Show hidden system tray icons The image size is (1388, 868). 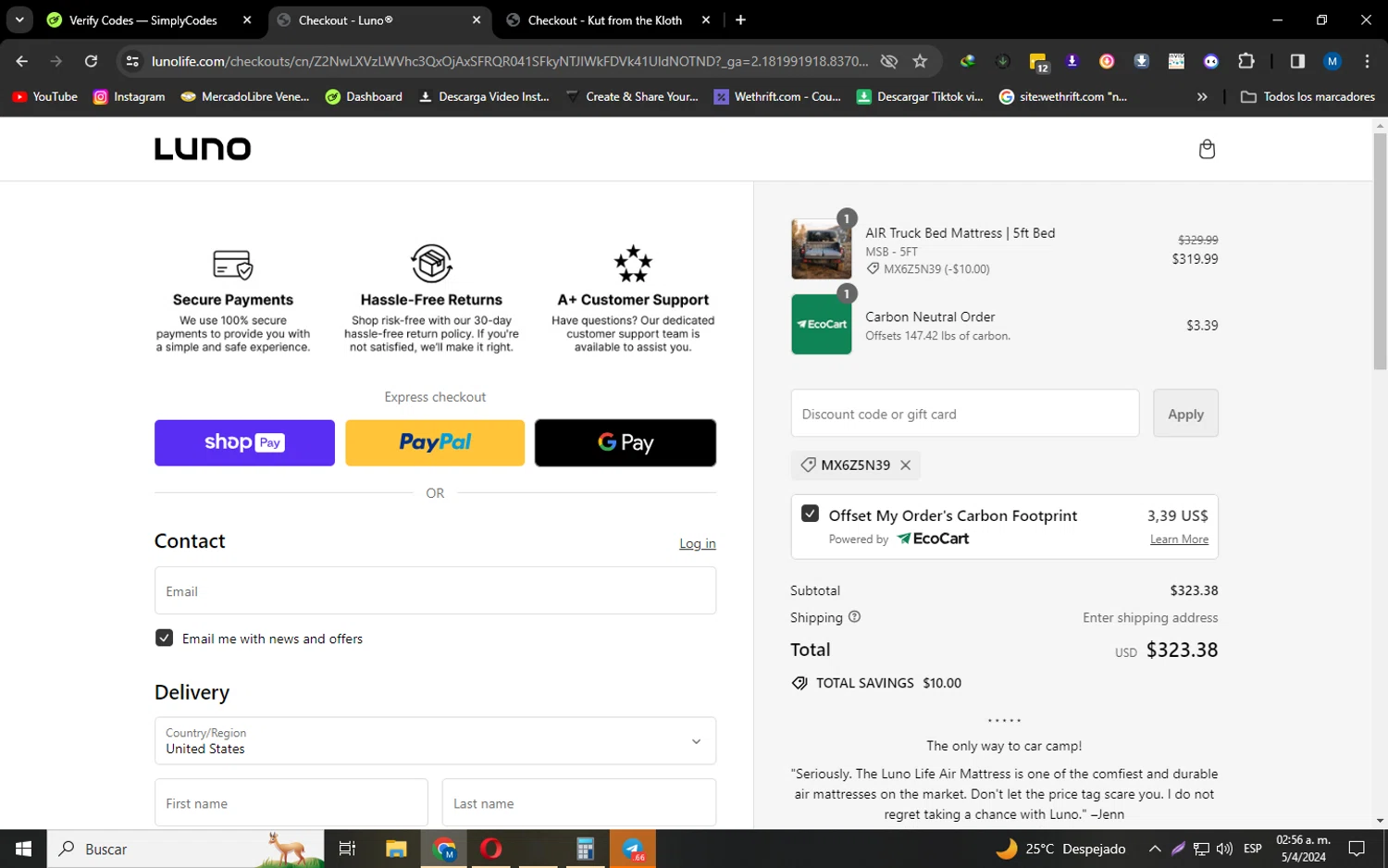click(x=1155, y=849)
